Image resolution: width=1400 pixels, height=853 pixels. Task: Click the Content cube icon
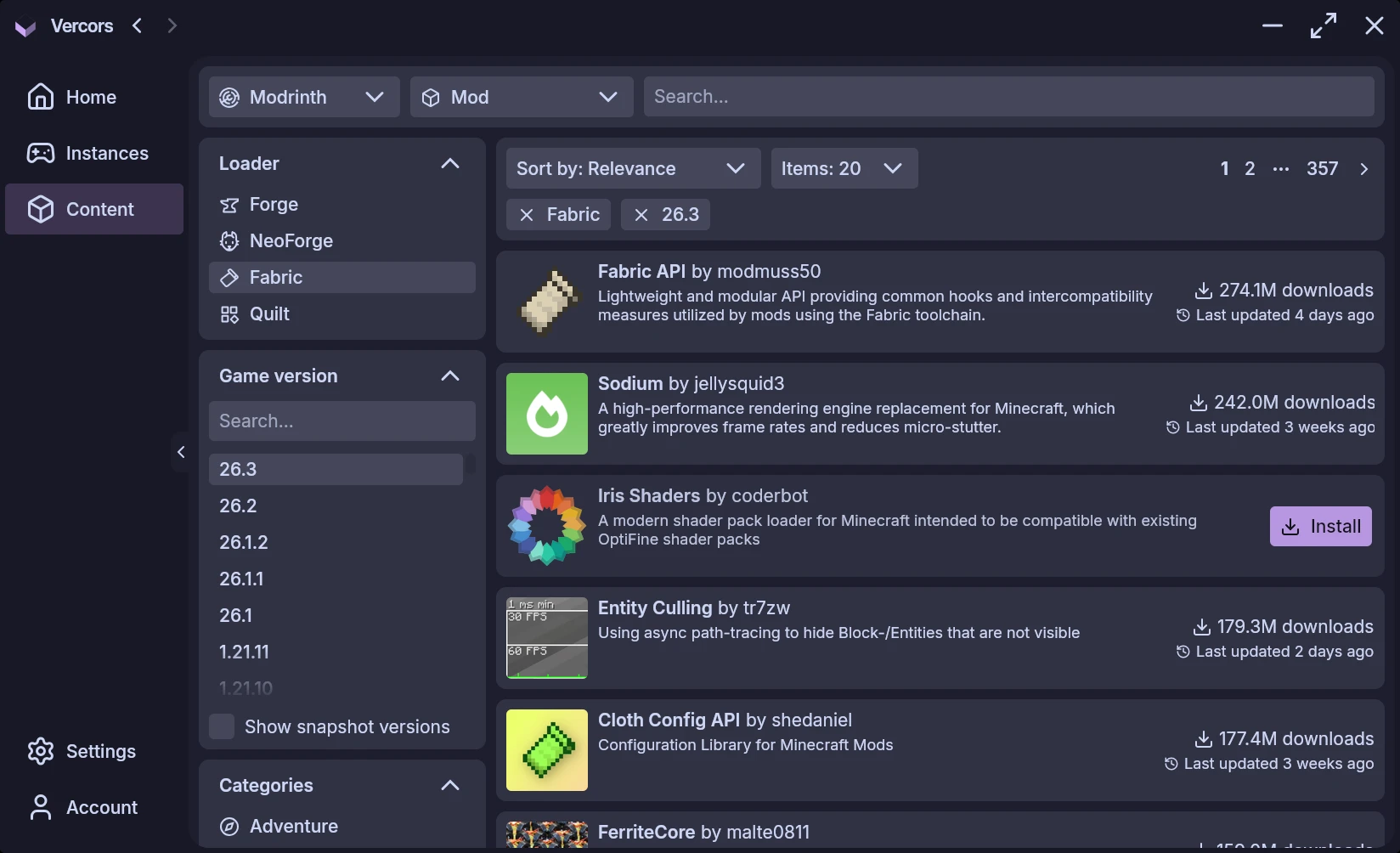tap(41, 209)
